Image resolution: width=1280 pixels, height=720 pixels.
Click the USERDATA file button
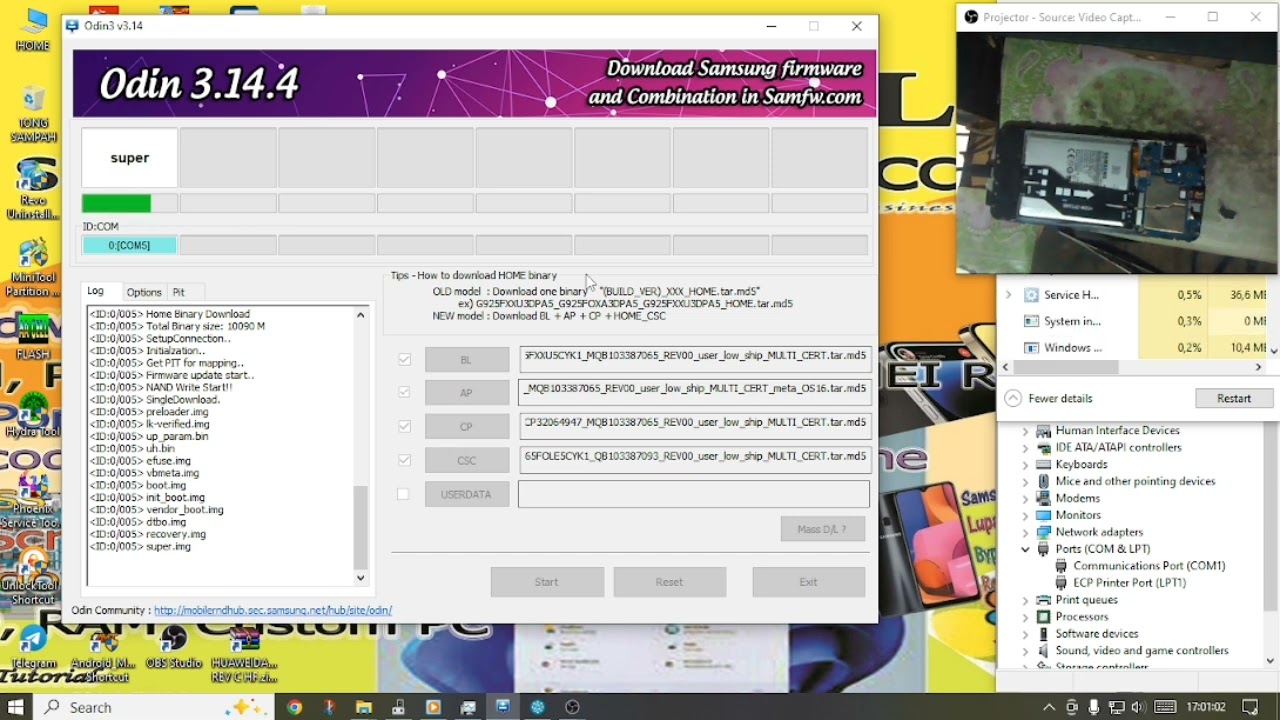click(467, 494)
